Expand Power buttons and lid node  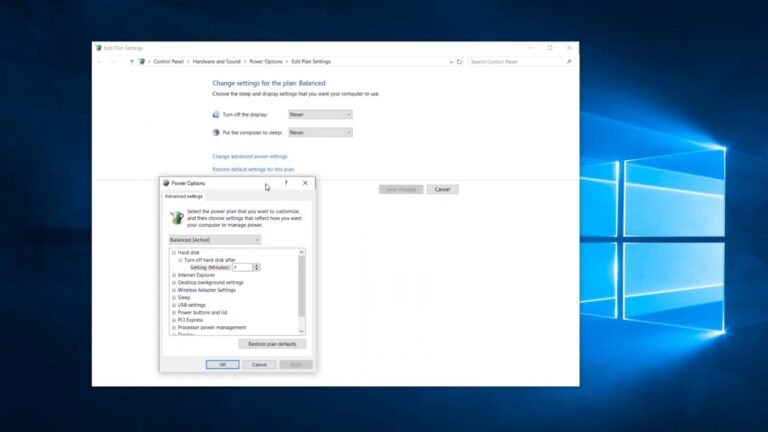(x=174, y=312)
